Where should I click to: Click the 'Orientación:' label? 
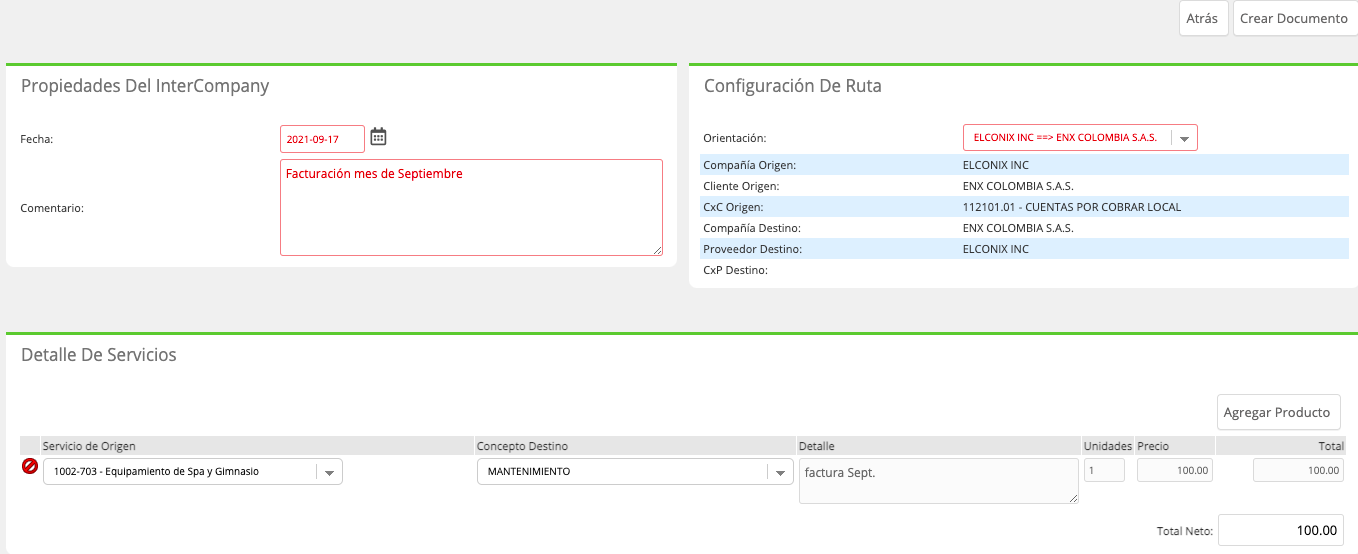pos(734,138)
